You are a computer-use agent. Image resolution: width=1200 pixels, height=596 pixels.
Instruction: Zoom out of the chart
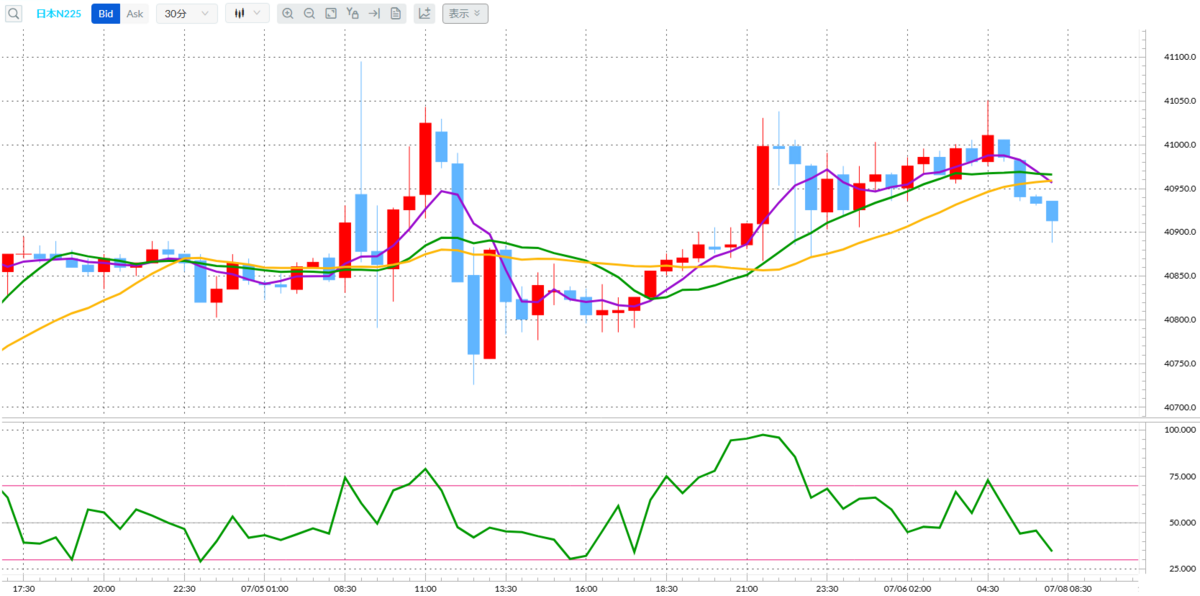coord(309,13)
